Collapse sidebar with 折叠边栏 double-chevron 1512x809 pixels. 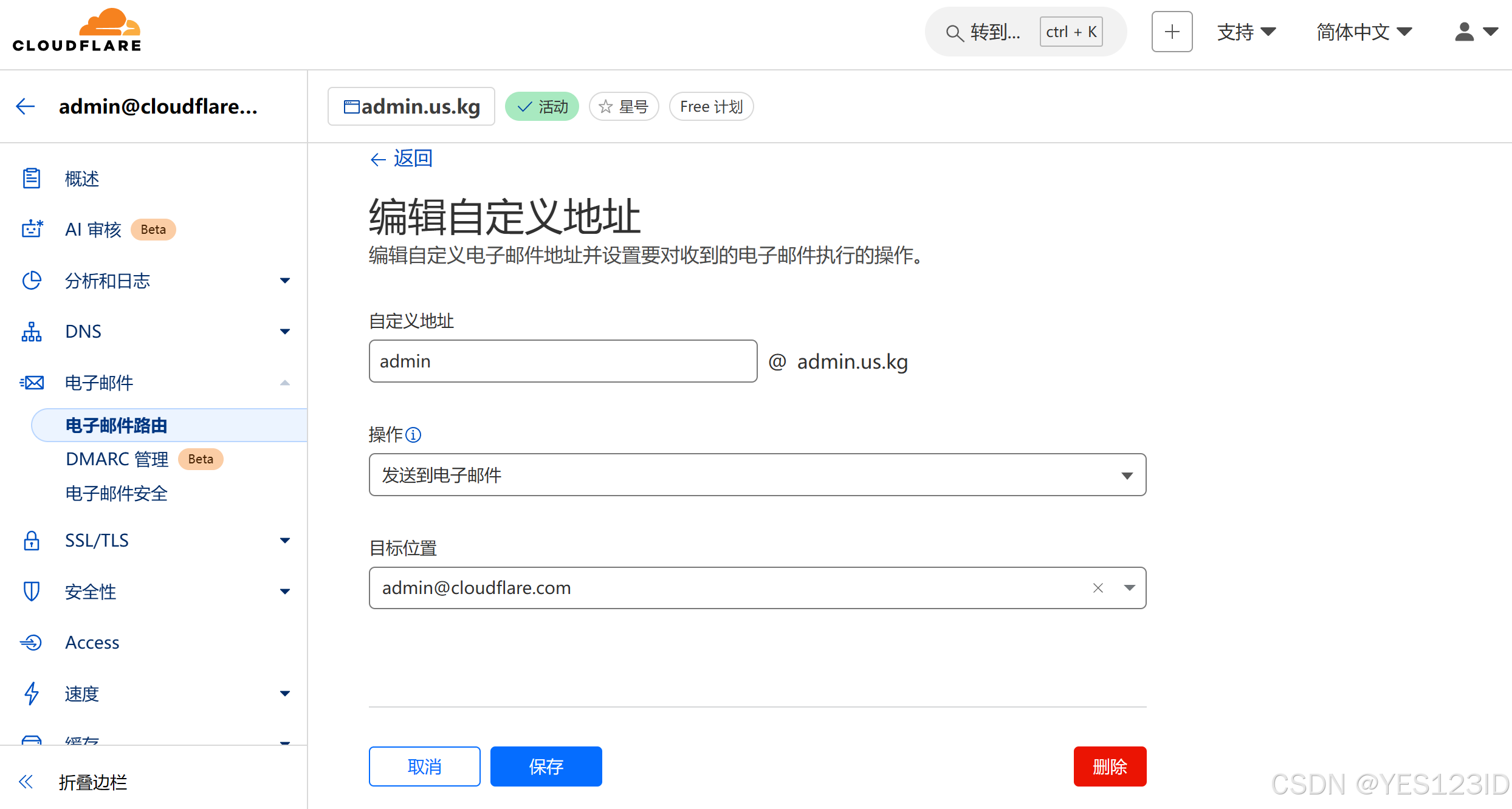[x=26, y=782]
